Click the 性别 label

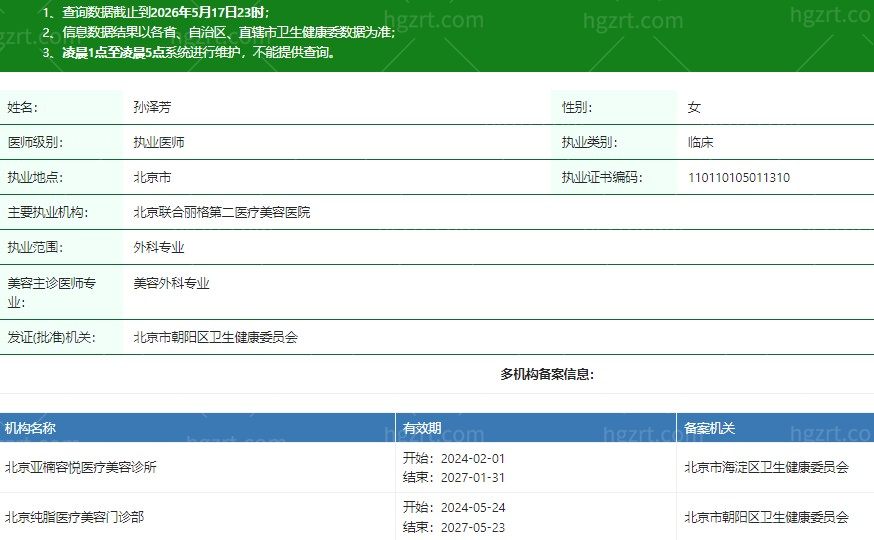tap(577, 107)
